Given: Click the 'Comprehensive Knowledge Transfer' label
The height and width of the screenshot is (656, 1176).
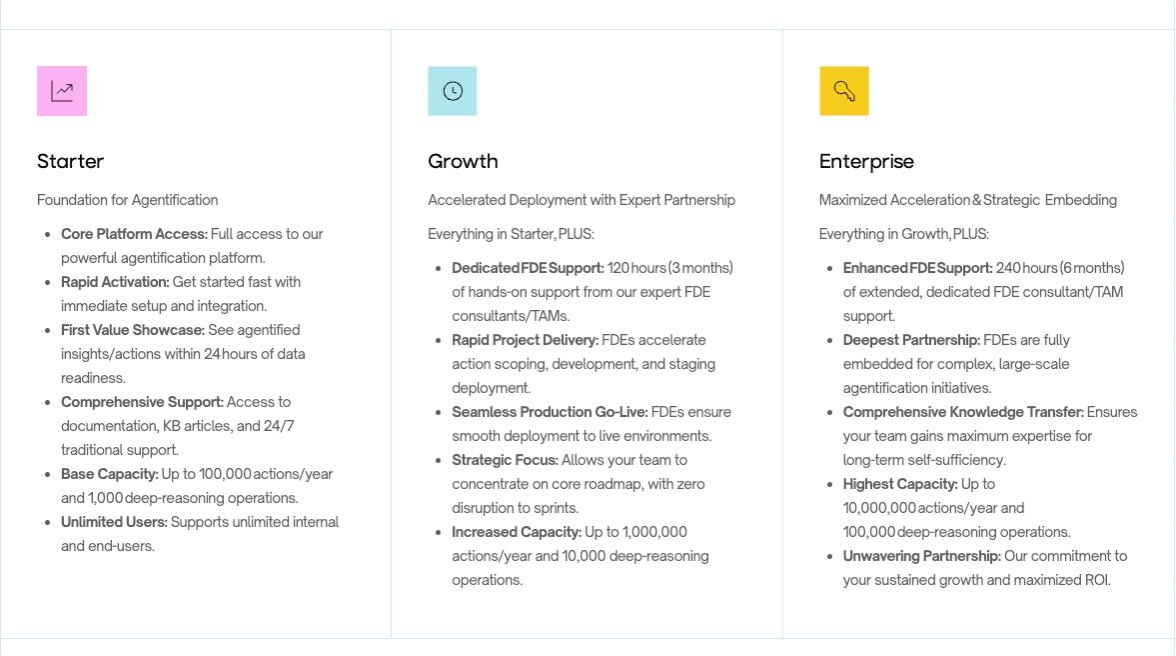Looking at the screenshot, I should coord(963,412).
